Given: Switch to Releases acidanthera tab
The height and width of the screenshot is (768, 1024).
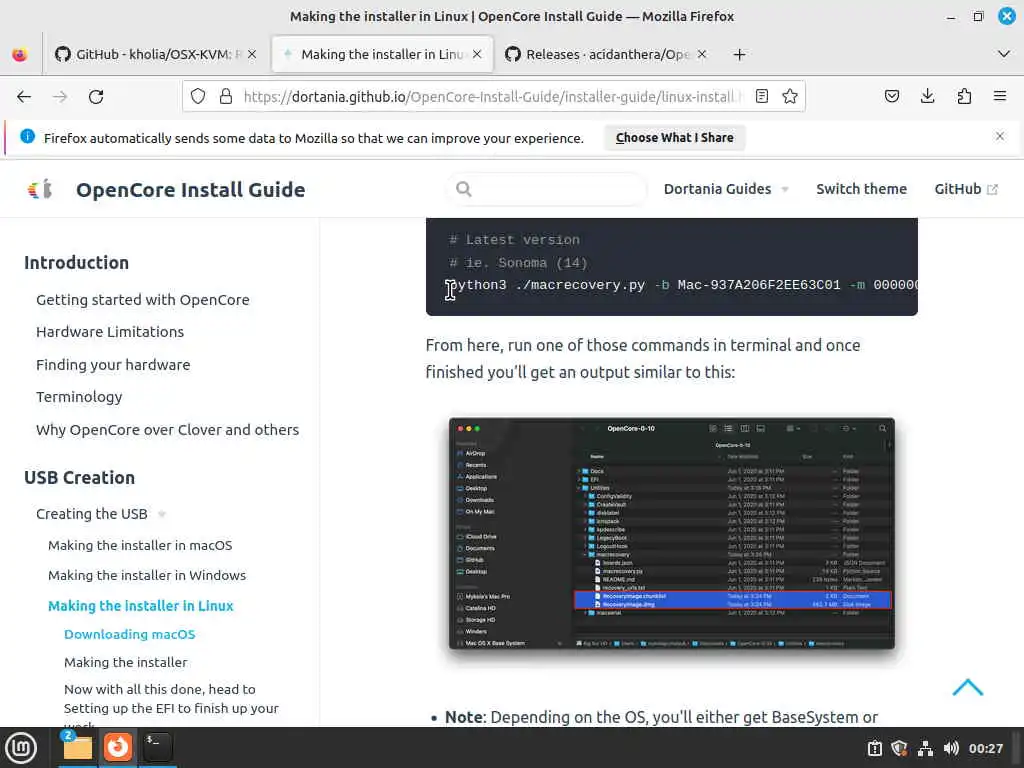Looking at the screenshot, I should coord(605,54).
